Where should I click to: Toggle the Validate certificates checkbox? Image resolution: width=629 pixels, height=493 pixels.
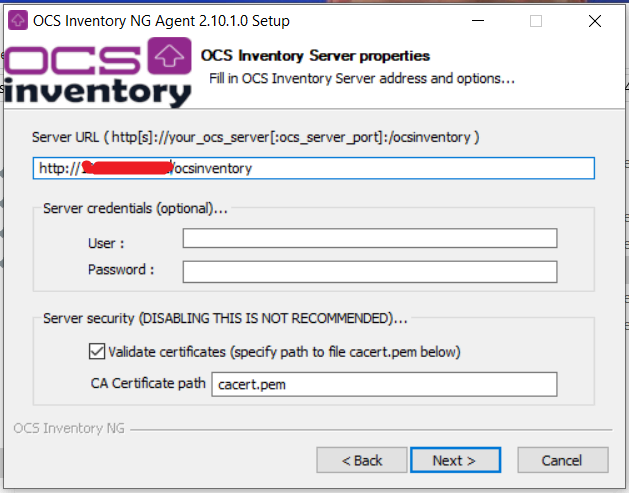coord(97,351)
